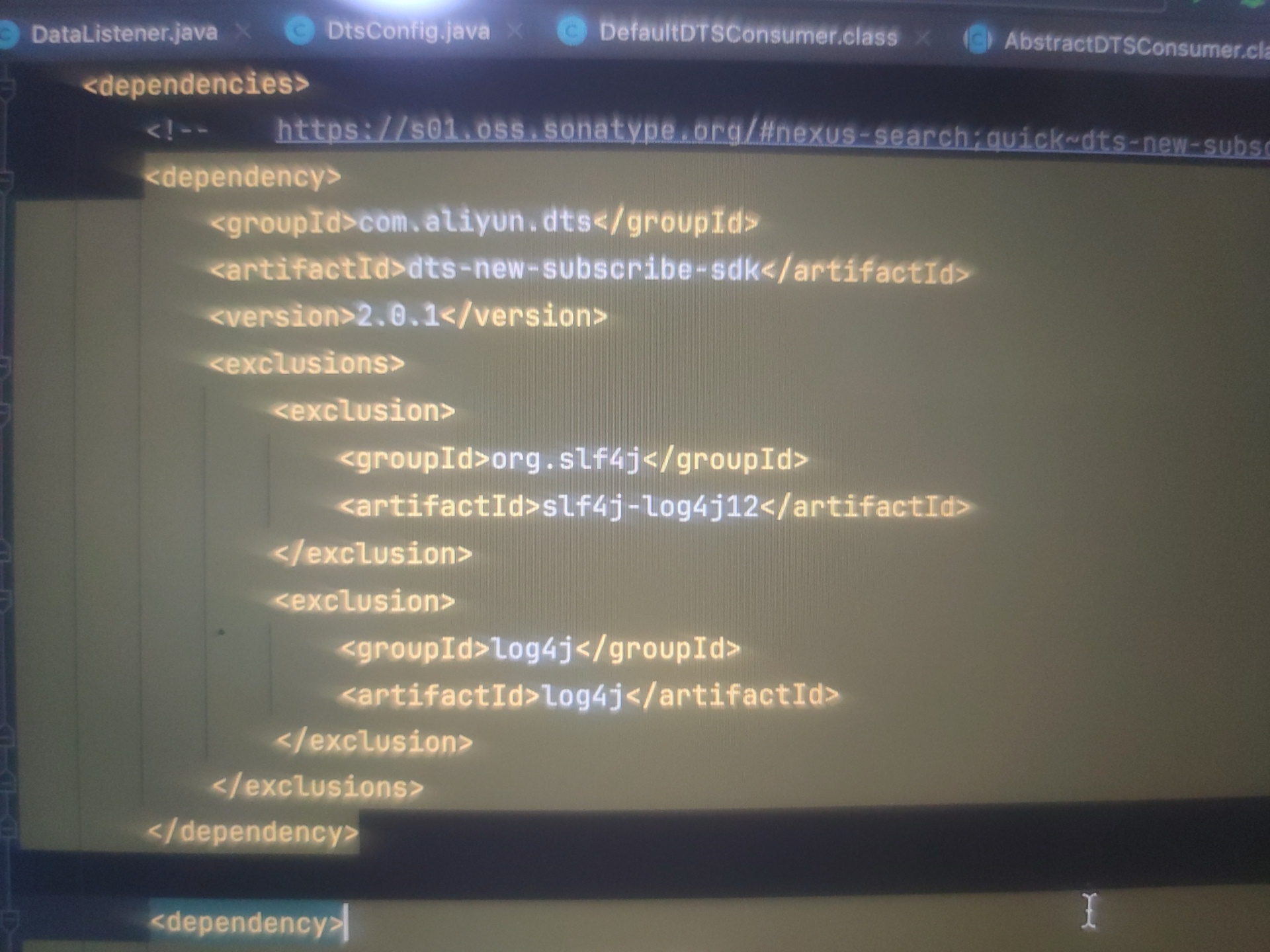Image resolution: width=1270 pixels, height=952 pixels.
Task: Open the DtsConfig.java tab
Action: [x=408, y=31]
